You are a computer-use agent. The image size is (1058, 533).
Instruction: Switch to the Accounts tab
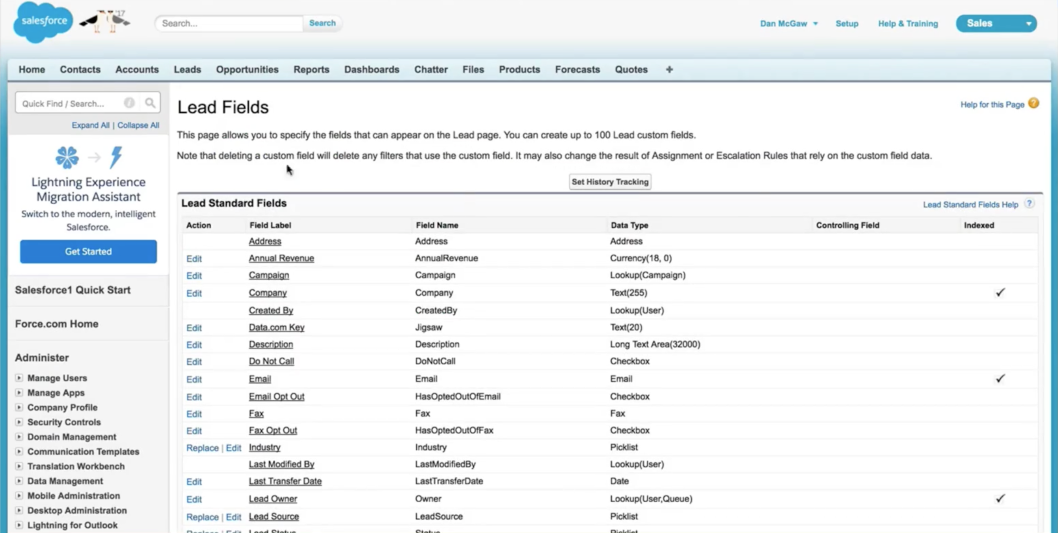pyautogui.click(x=136, y=69)
